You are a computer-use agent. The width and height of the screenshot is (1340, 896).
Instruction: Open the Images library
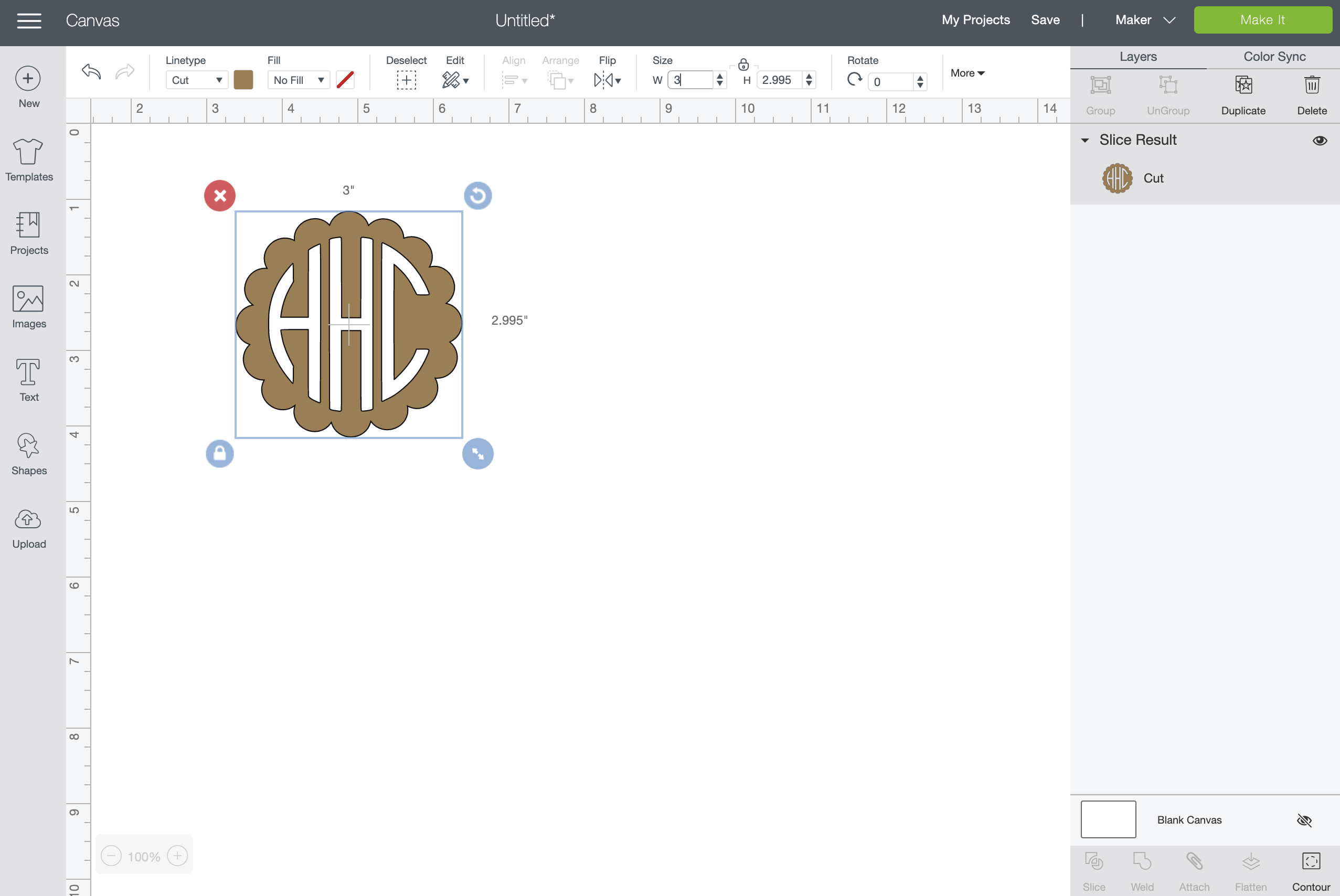coord(28,307)
